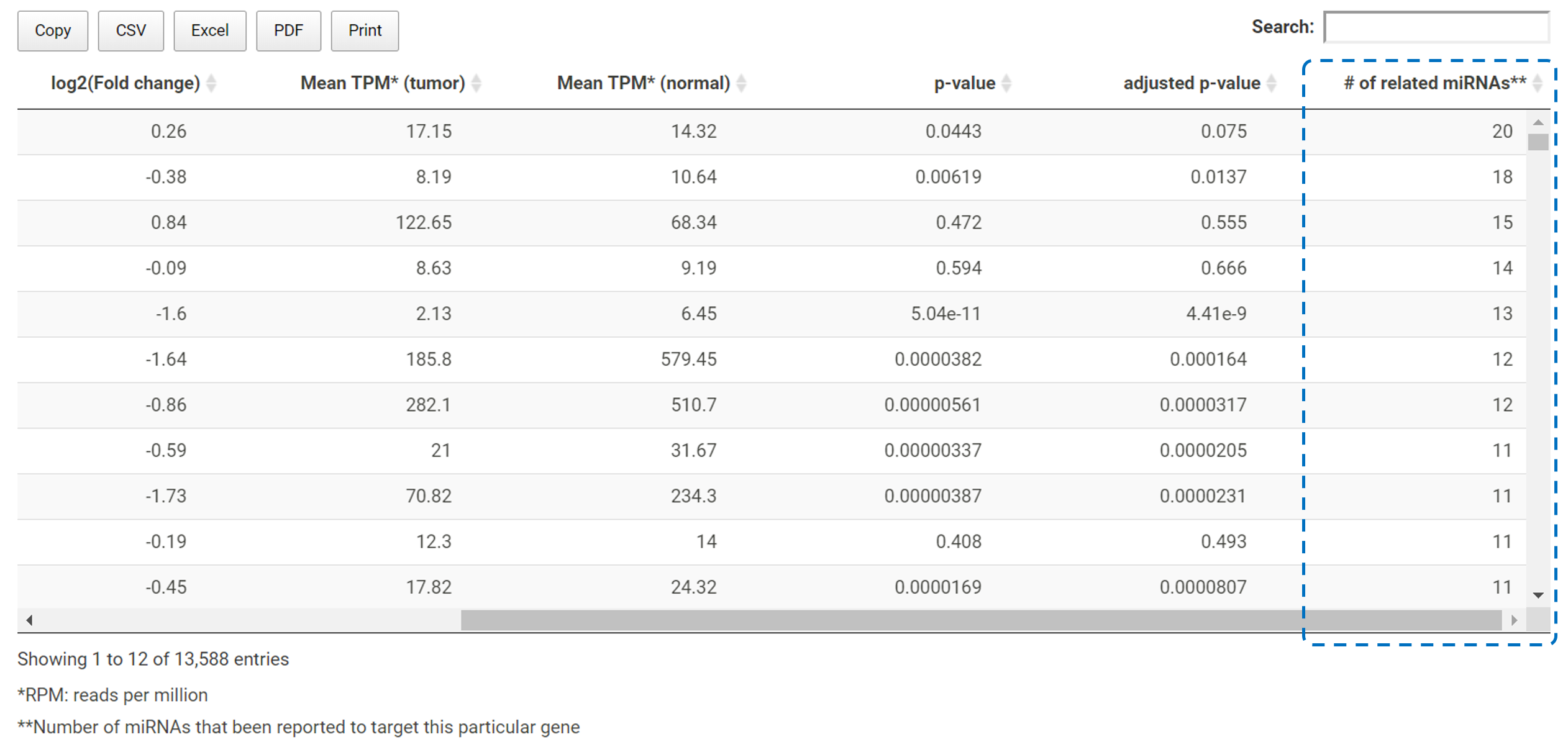This screenshot has width=1568, height=742.
Task: Select the normal TPM cell 234.3
Action: point(694,496)
